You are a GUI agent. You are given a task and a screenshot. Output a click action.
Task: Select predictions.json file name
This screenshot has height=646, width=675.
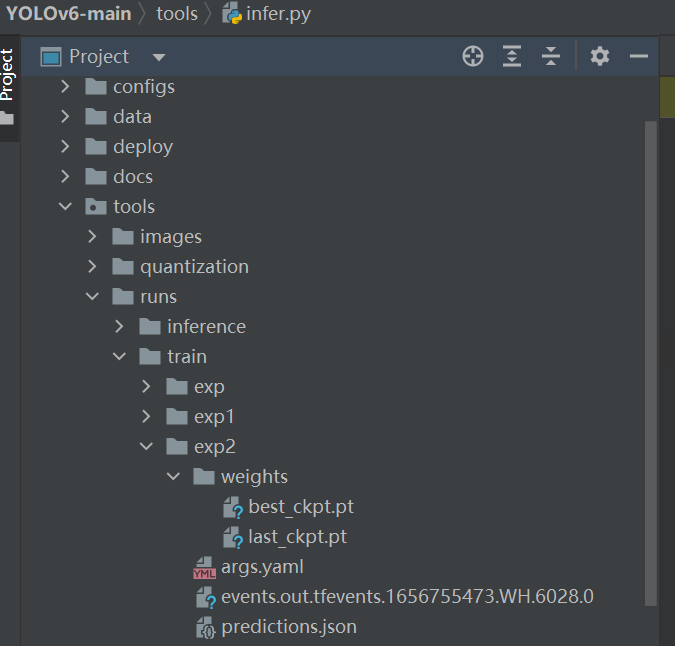[x=289, y=627]
